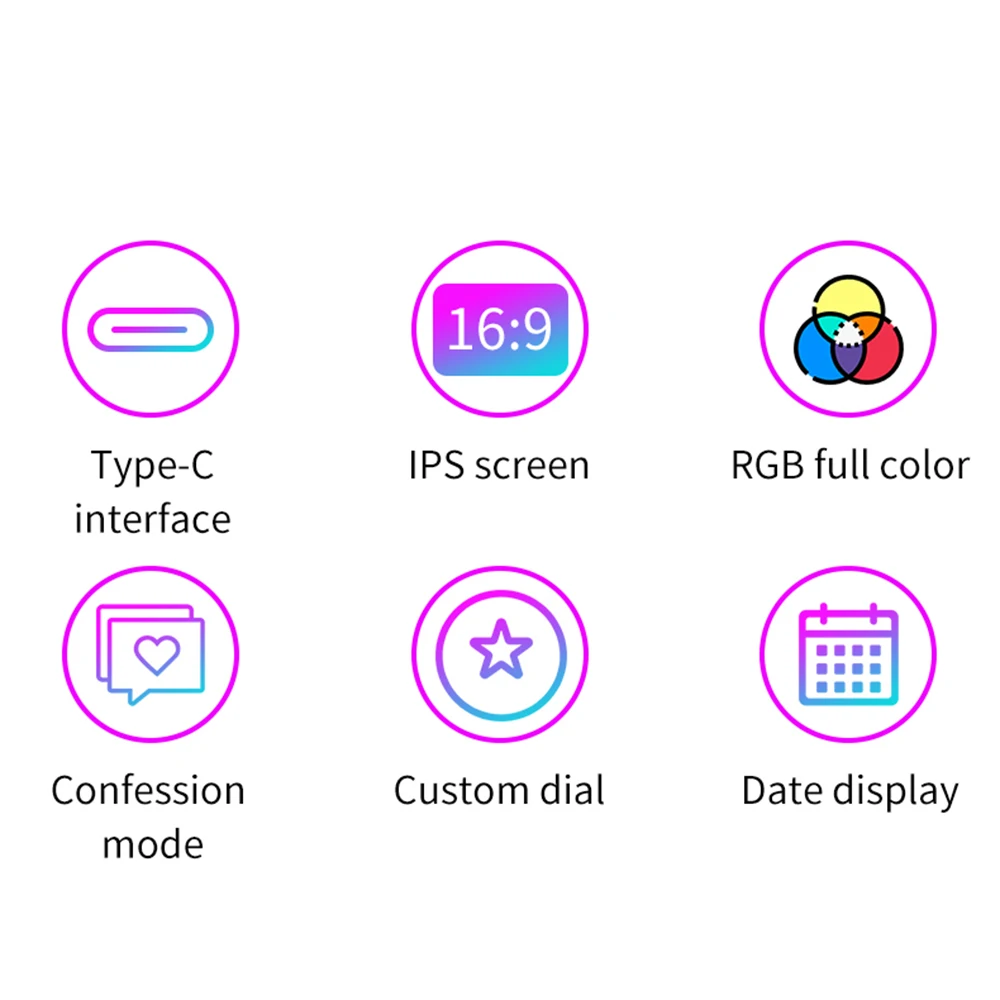This screenshot has width=1000, height=1000.
Task: Click the Type-C port icon
Action: coord(151,329)
